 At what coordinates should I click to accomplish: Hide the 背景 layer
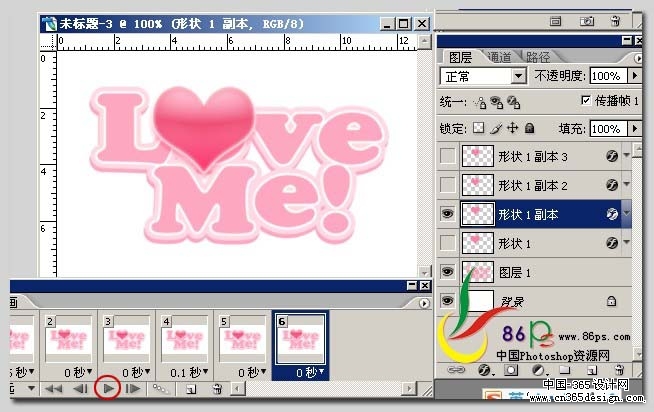(x=448, y=301)
